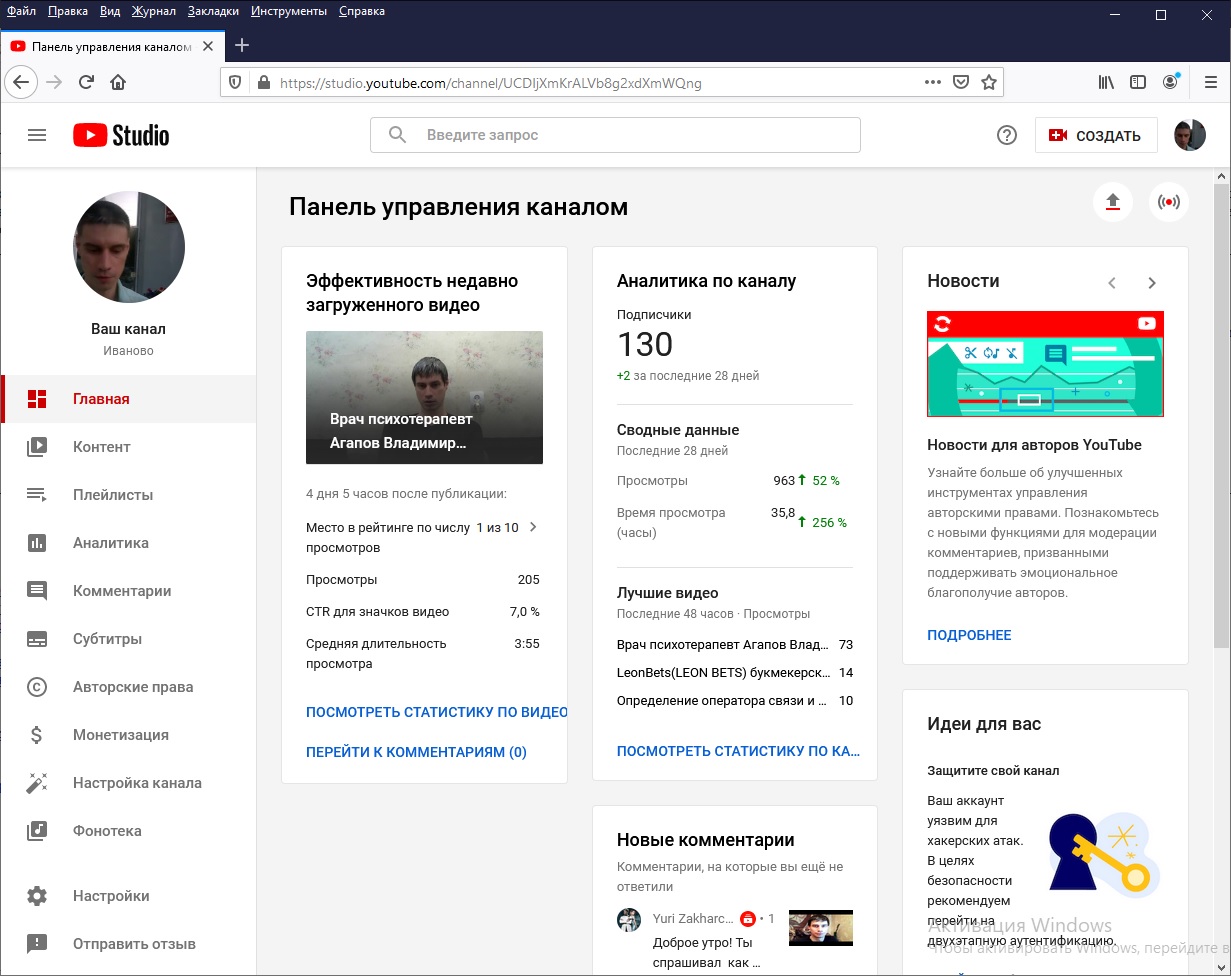Open the account avatar menu
Image resolution: width=1231 pixels, height=976 pixels.
coord(1190,135)
